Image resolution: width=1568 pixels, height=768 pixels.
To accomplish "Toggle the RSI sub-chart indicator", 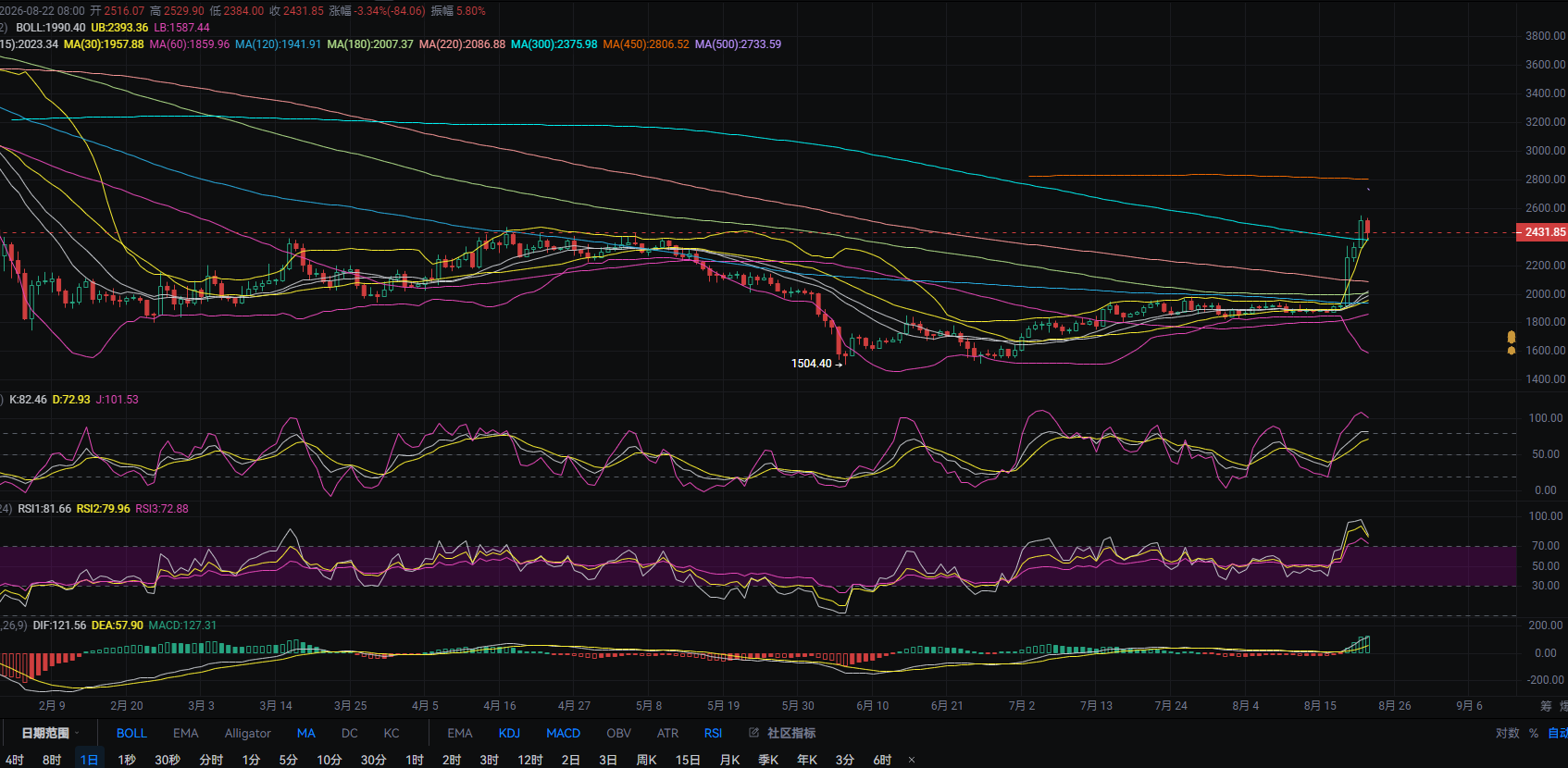I will pyautogui.click(x=713, y=733).
